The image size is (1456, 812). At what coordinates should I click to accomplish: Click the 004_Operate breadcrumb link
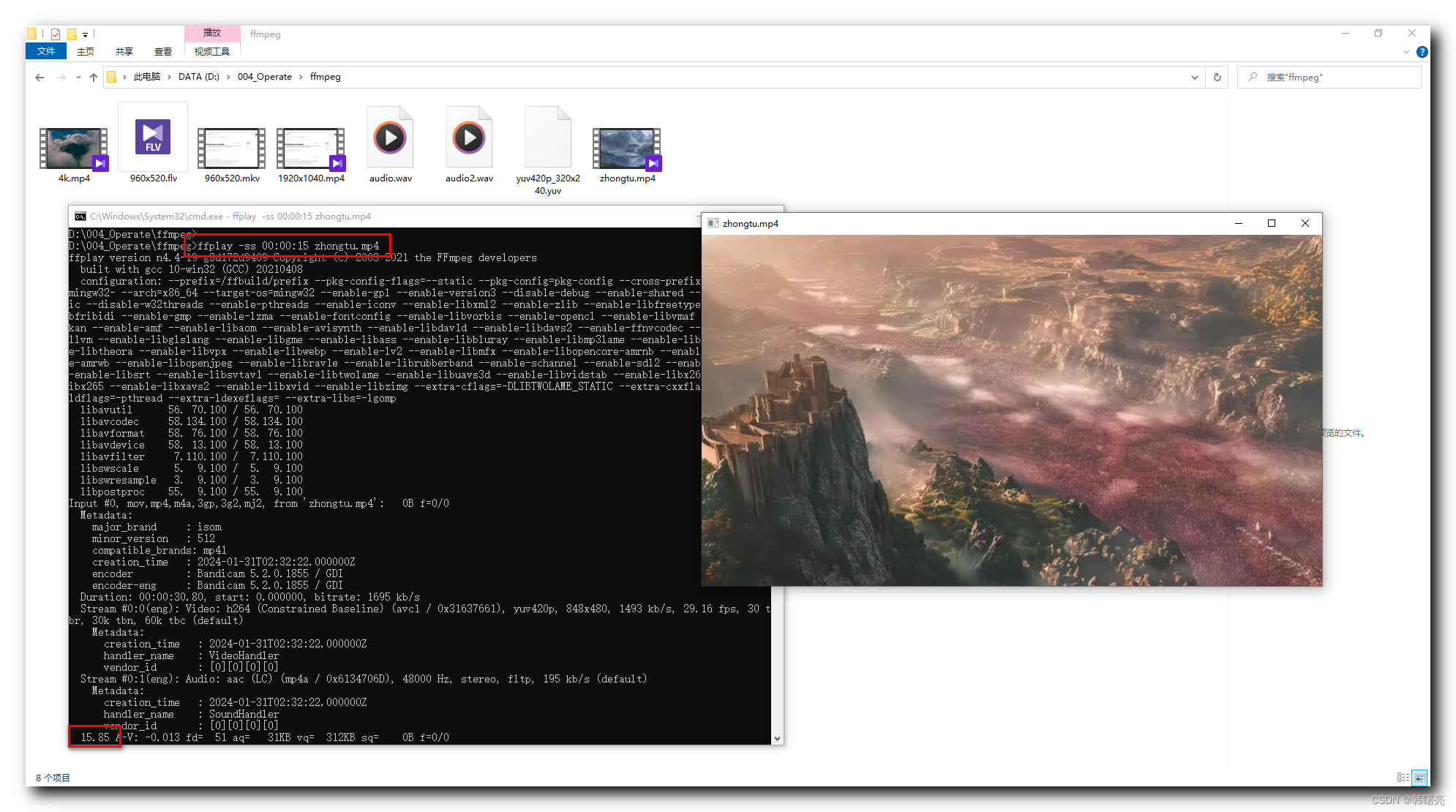point(264,77)
